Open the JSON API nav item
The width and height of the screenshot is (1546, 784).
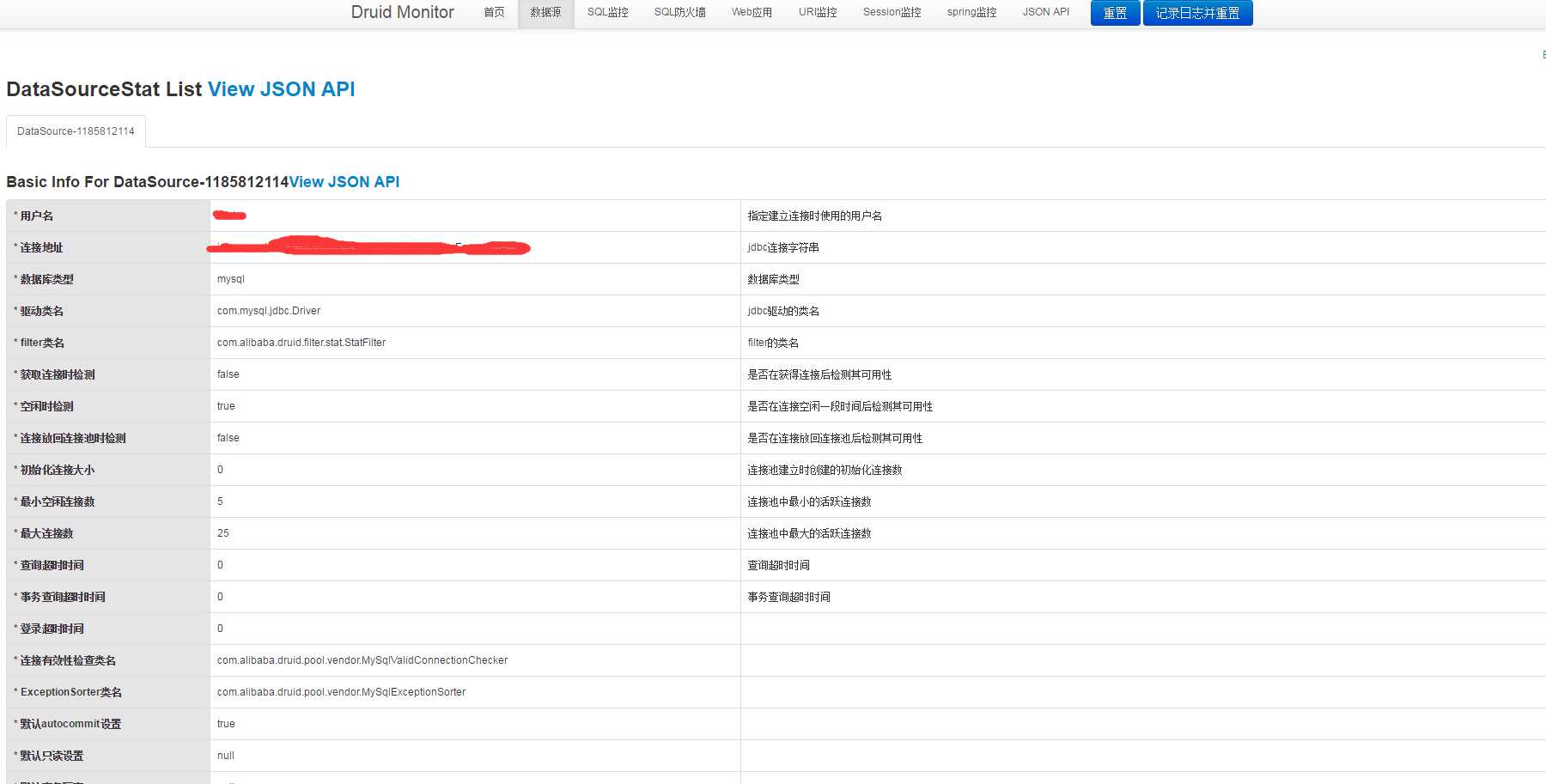[1045, 12]
